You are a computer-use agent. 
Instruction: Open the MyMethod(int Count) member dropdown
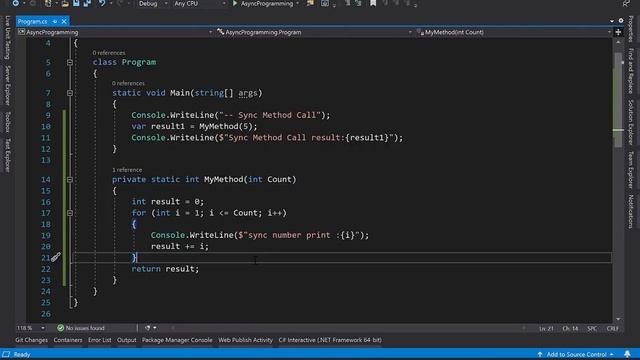[513, 32]
